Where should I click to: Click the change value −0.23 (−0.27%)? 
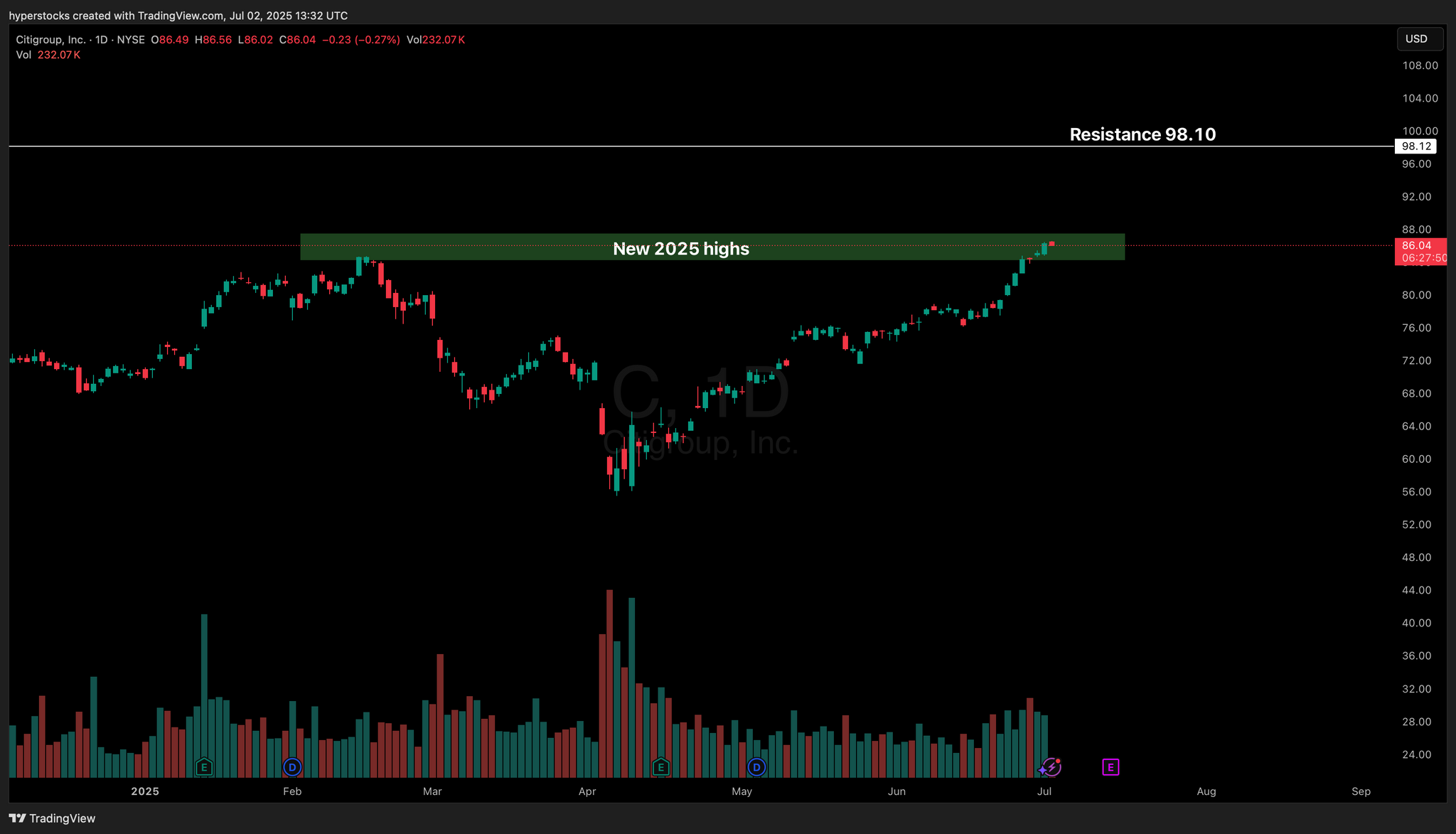[361, 40]
